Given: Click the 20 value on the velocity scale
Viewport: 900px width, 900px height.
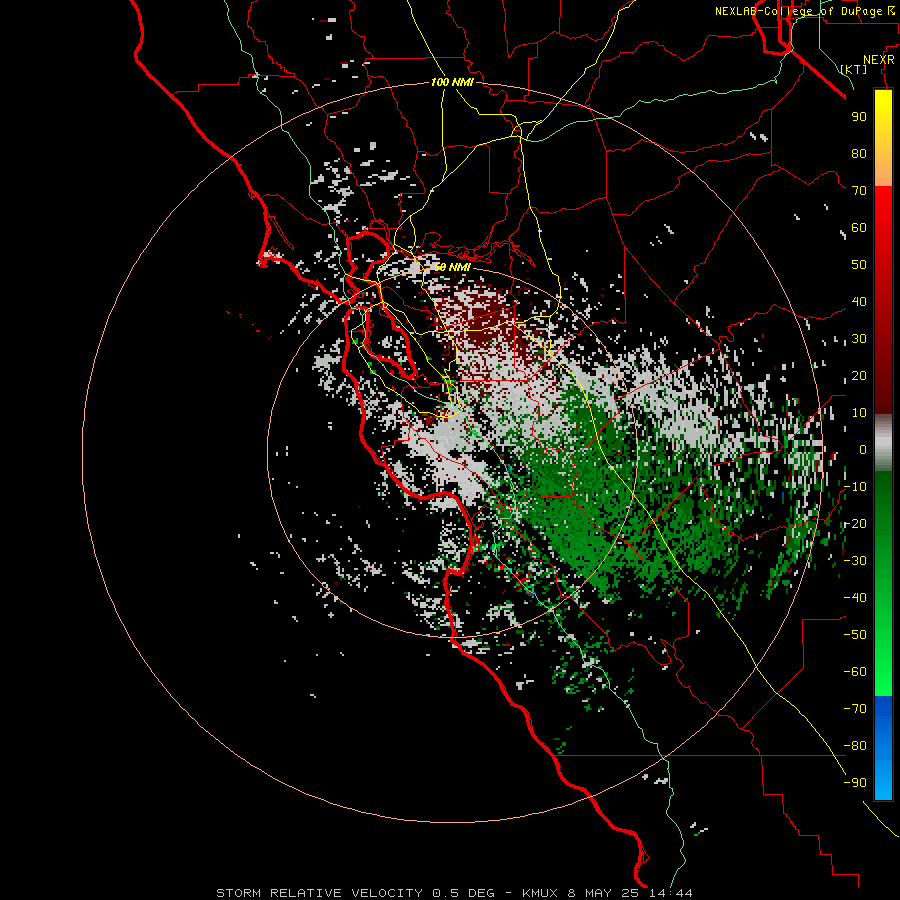Looking at the screenshot, I should coord(859,375).
